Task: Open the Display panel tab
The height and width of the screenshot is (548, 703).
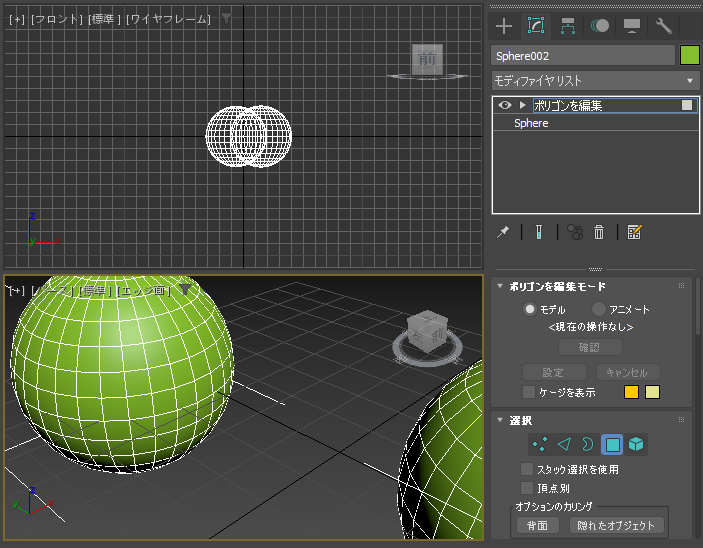Action: point(632,26)
